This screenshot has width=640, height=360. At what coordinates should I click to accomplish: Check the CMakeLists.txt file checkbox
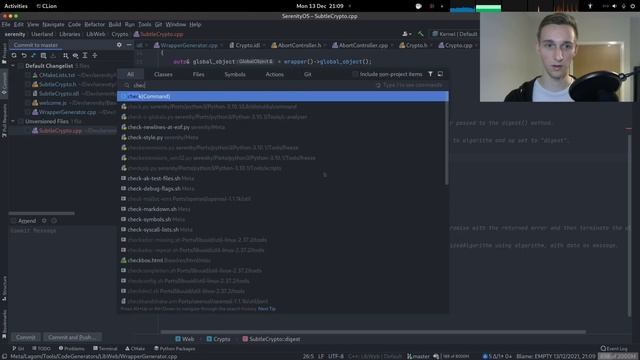tap(28, 75)
